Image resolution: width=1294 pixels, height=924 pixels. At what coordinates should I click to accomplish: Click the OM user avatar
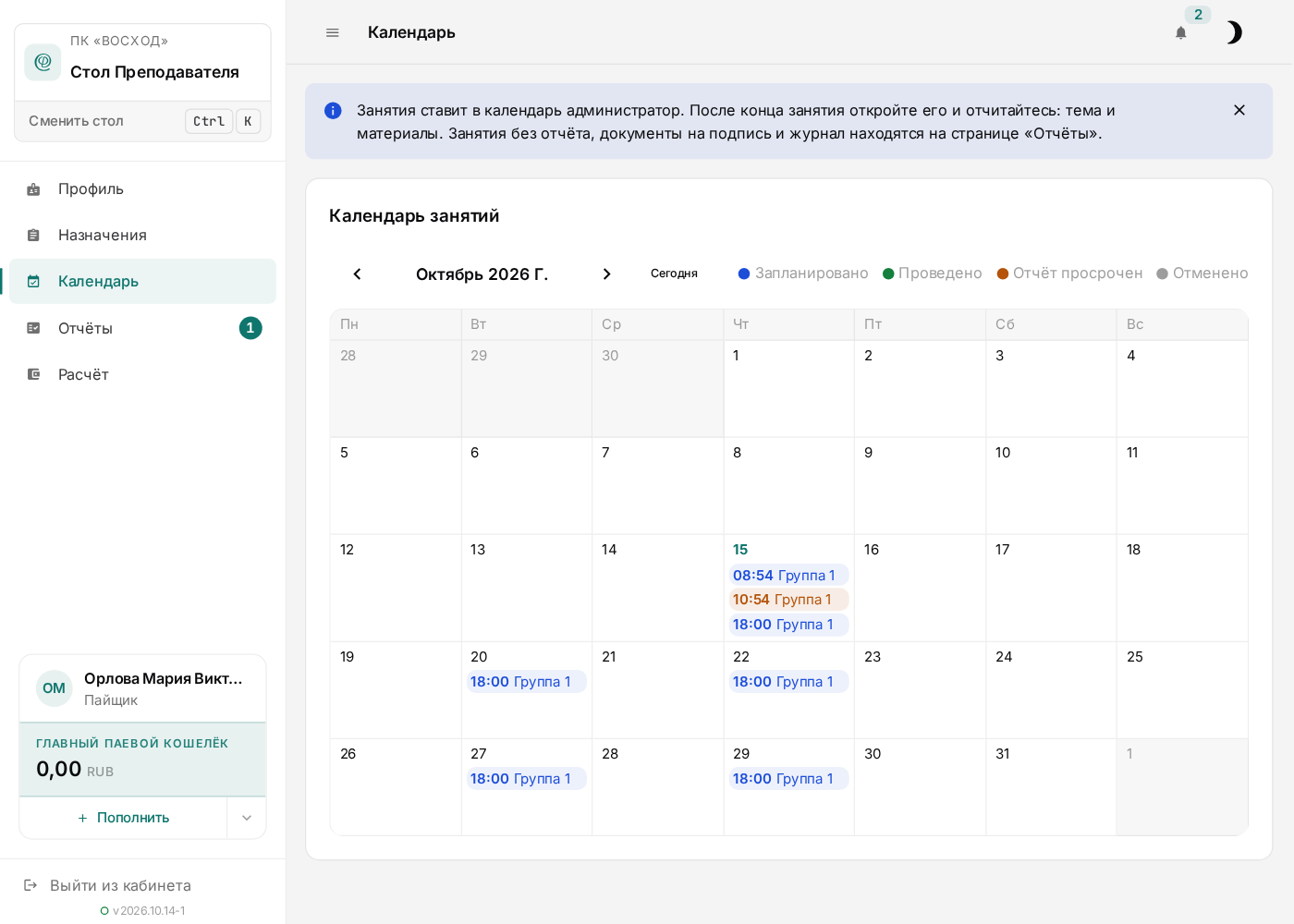[x=55, y=688]
